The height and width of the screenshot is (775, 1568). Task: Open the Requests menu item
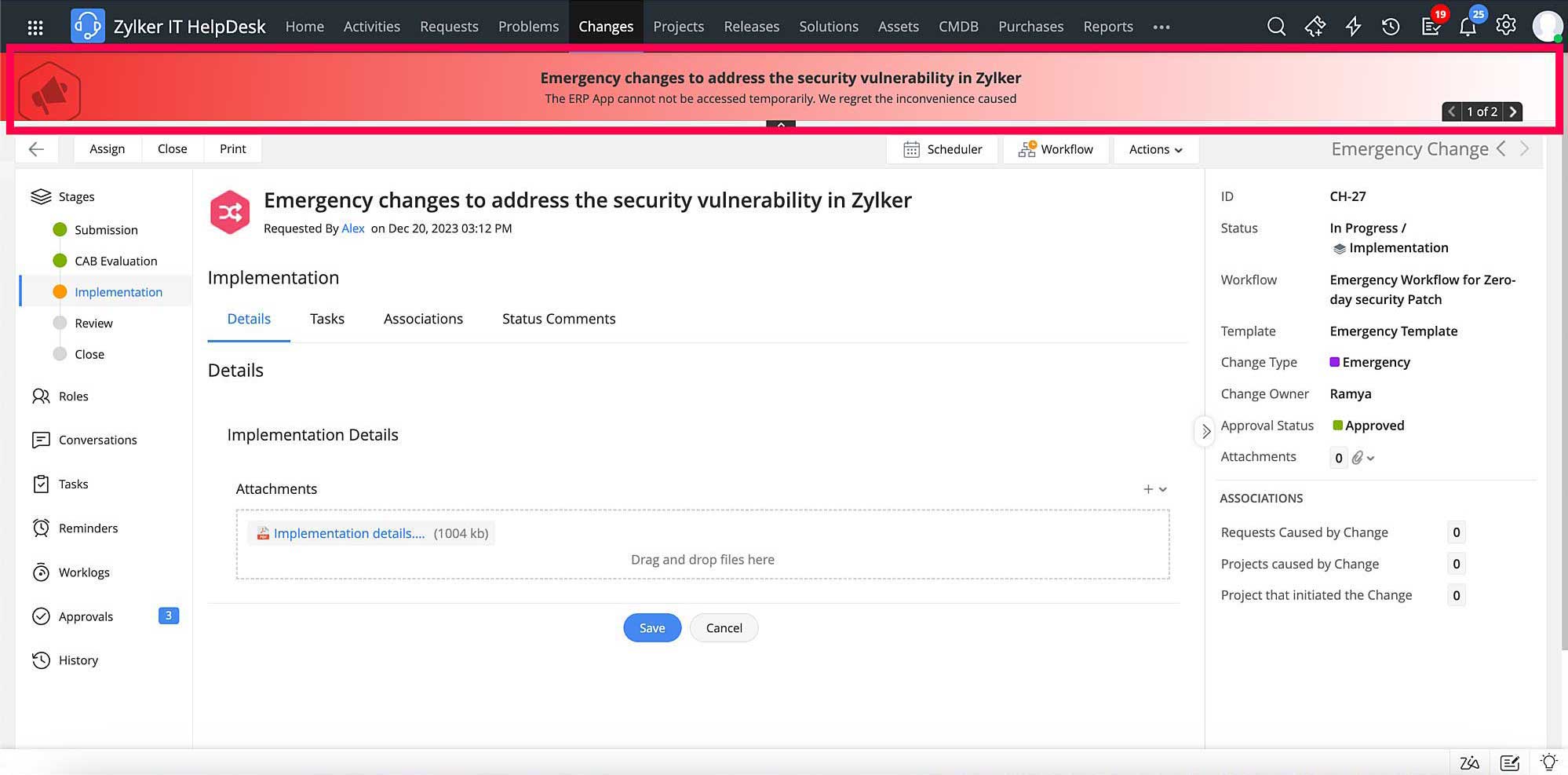(x=449, y=27)
